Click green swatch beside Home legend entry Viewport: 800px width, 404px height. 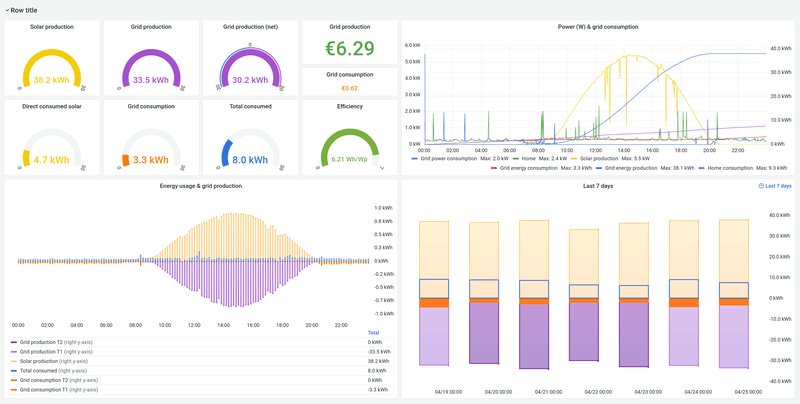[517, 159]
